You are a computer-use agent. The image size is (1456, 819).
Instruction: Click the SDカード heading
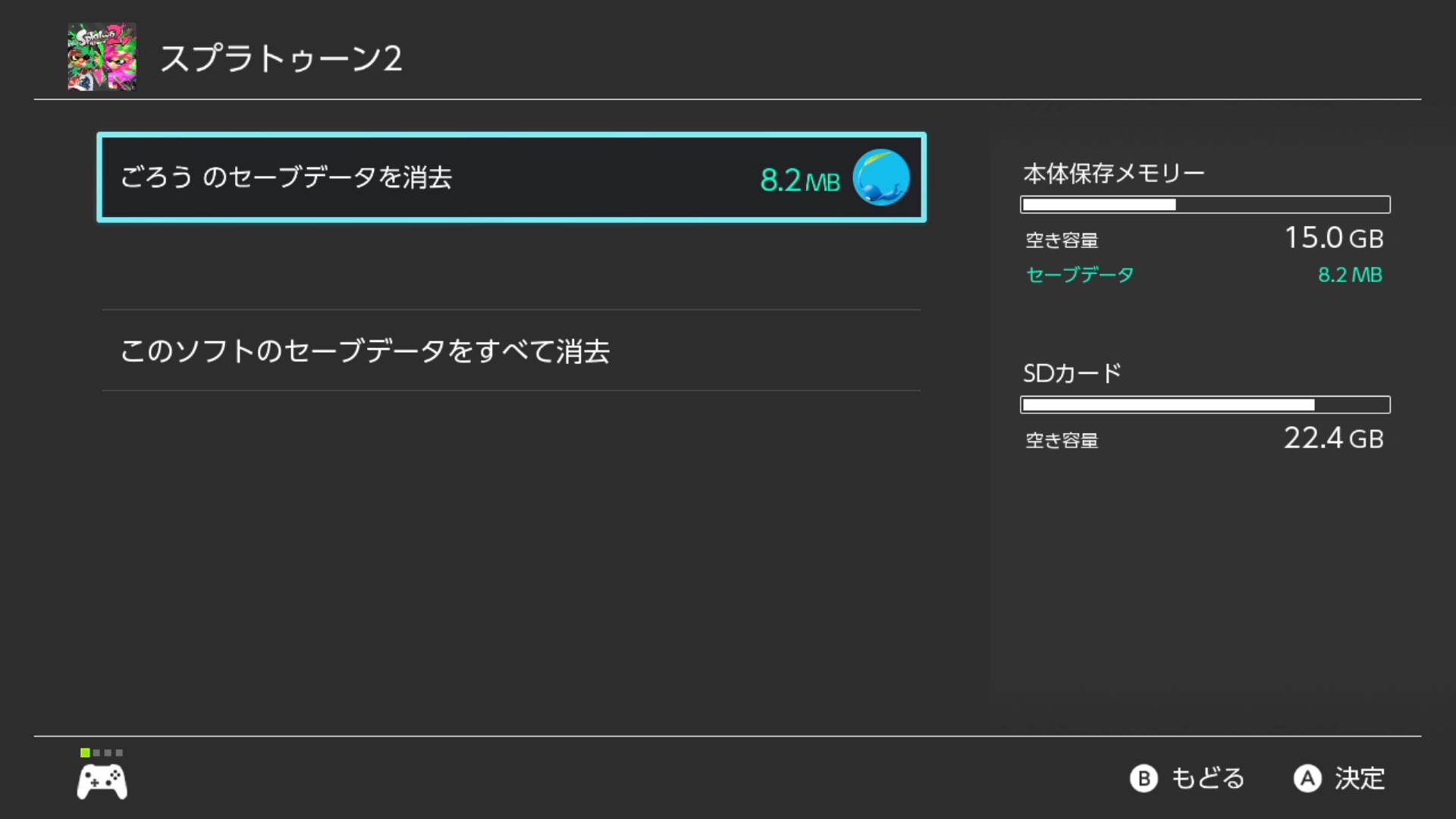coord(1072,373)
